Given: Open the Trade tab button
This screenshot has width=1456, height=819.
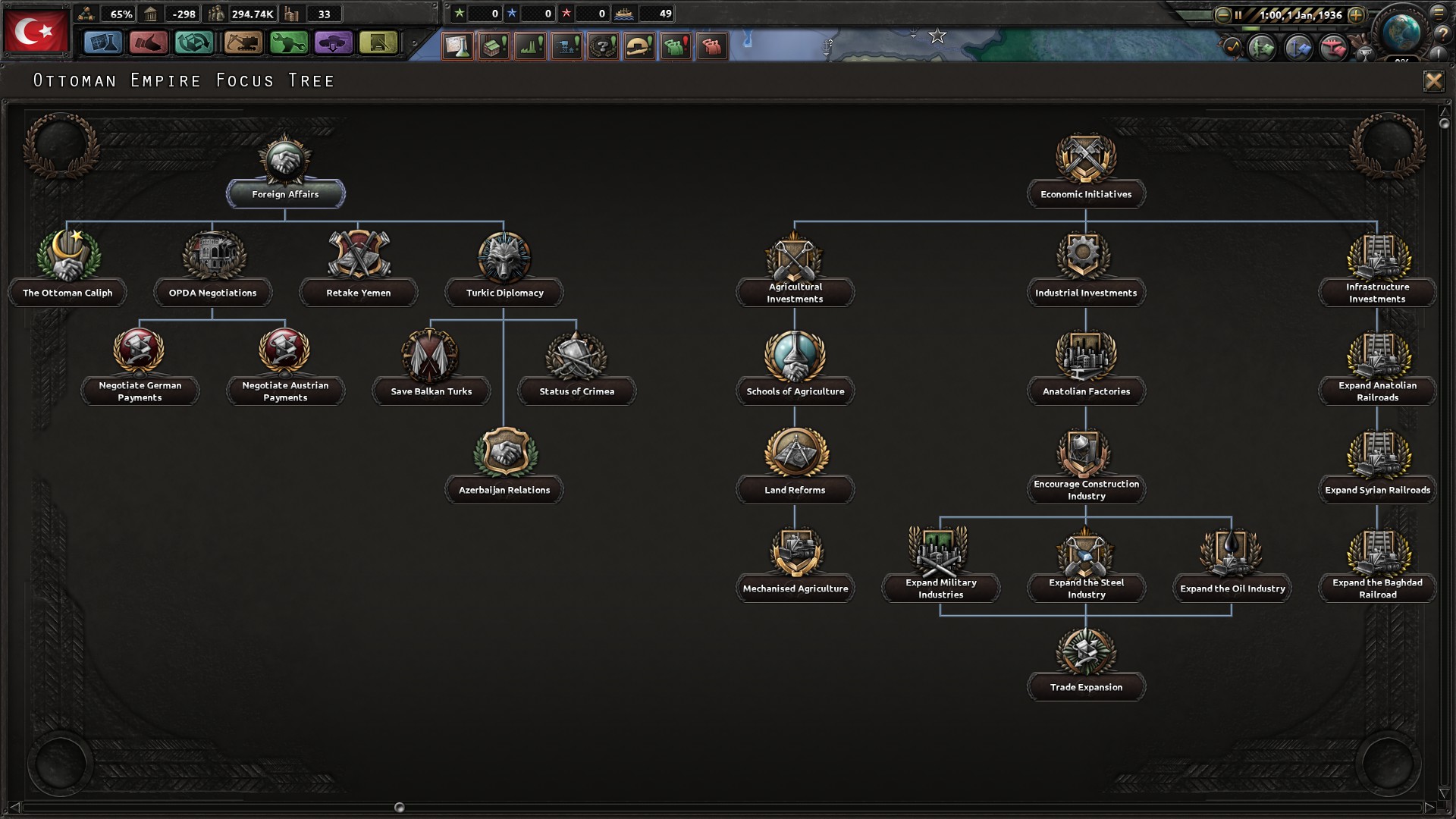Looking at the screenshot, I should [194, 43].
